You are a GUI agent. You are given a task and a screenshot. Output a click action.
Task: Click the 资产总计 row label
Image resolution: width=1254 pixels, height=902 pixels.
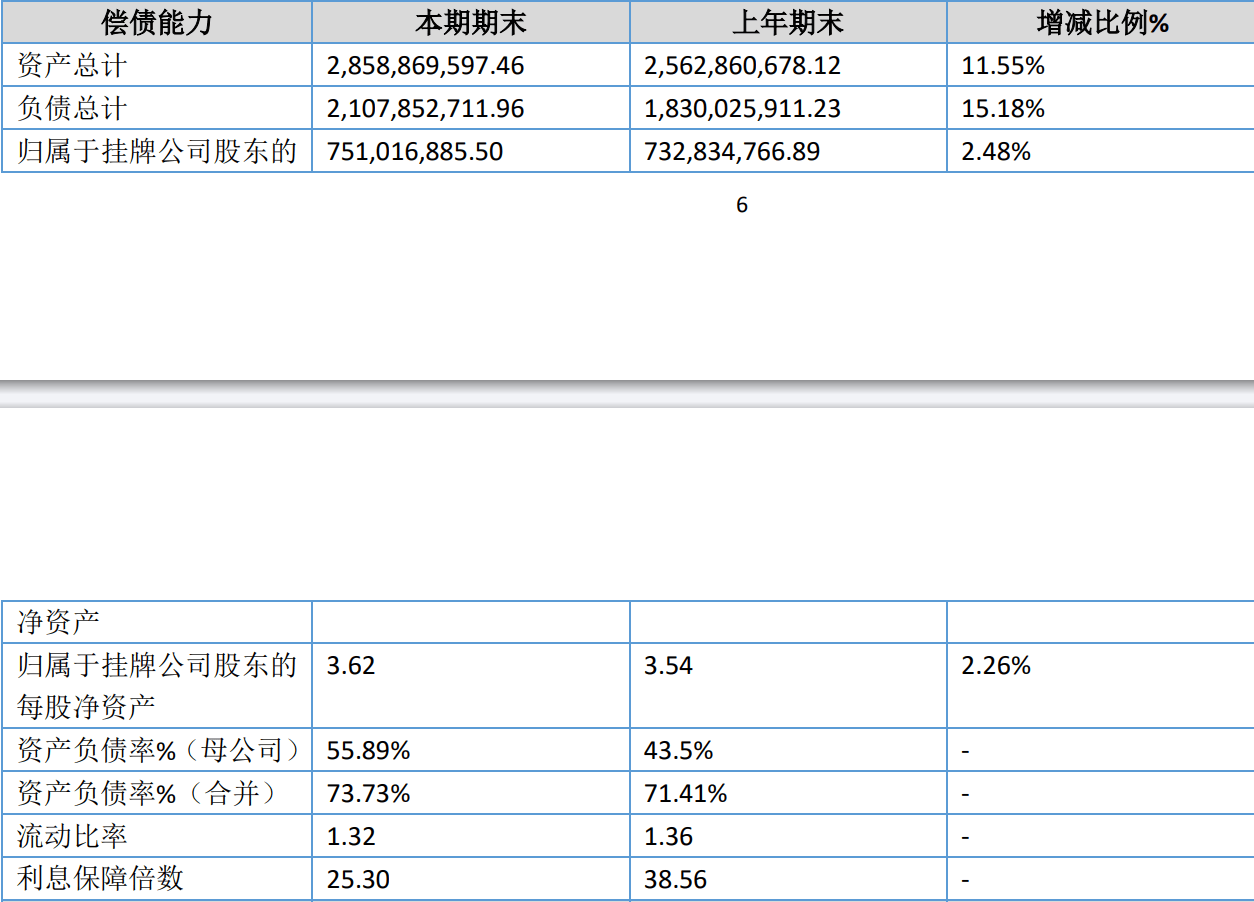pos(73,66)
